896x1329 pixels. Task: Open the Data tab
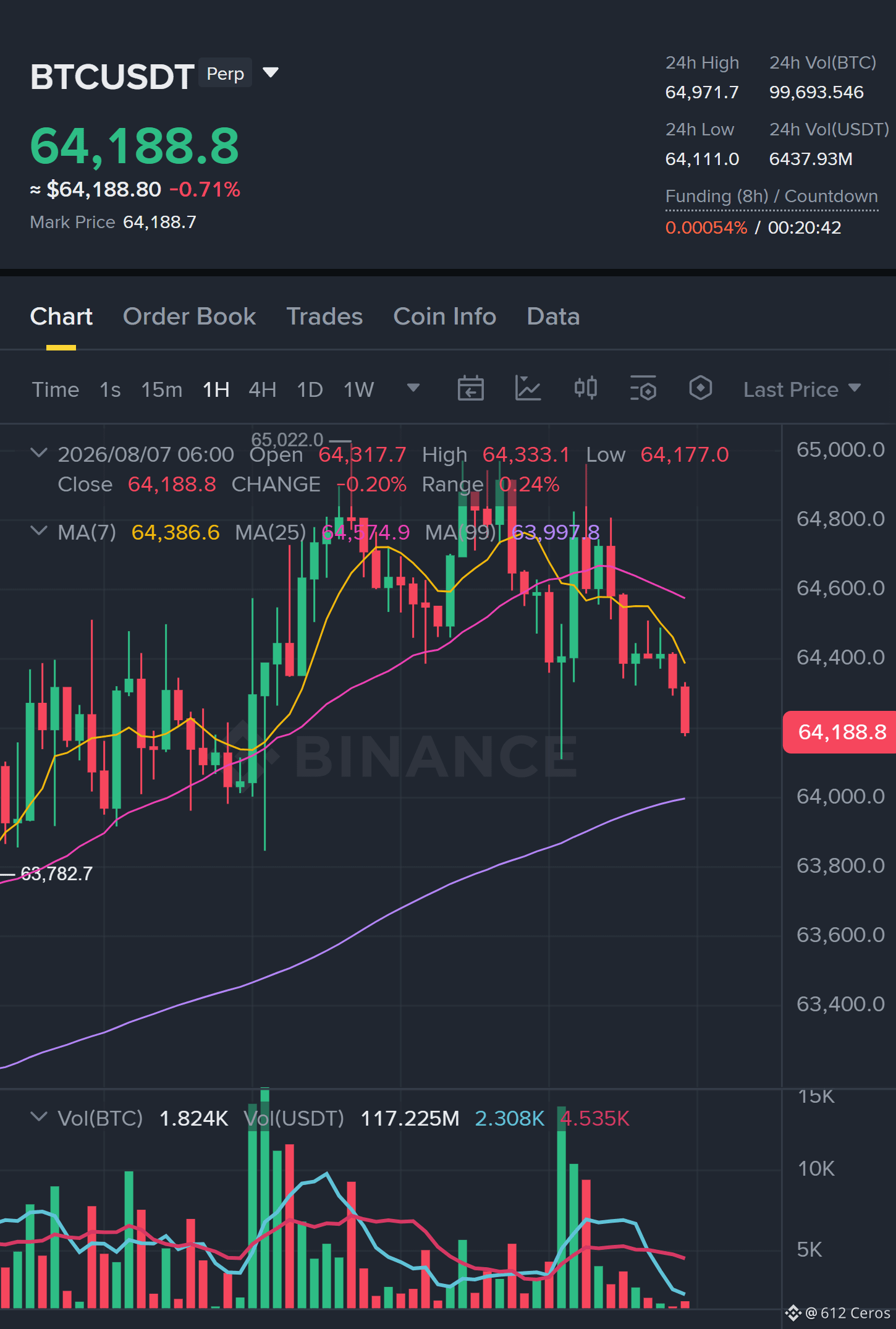pos(553,316)
